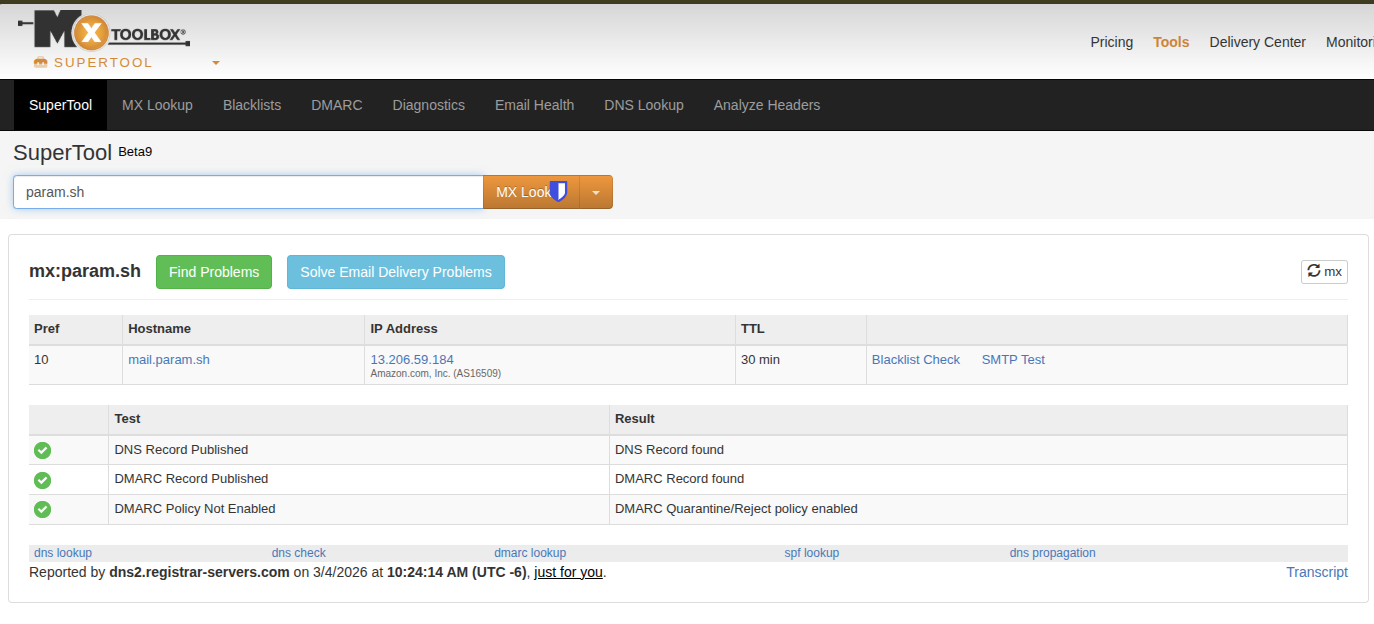
Task: Open Analyze Headers tab
Action: coord(766,105)
